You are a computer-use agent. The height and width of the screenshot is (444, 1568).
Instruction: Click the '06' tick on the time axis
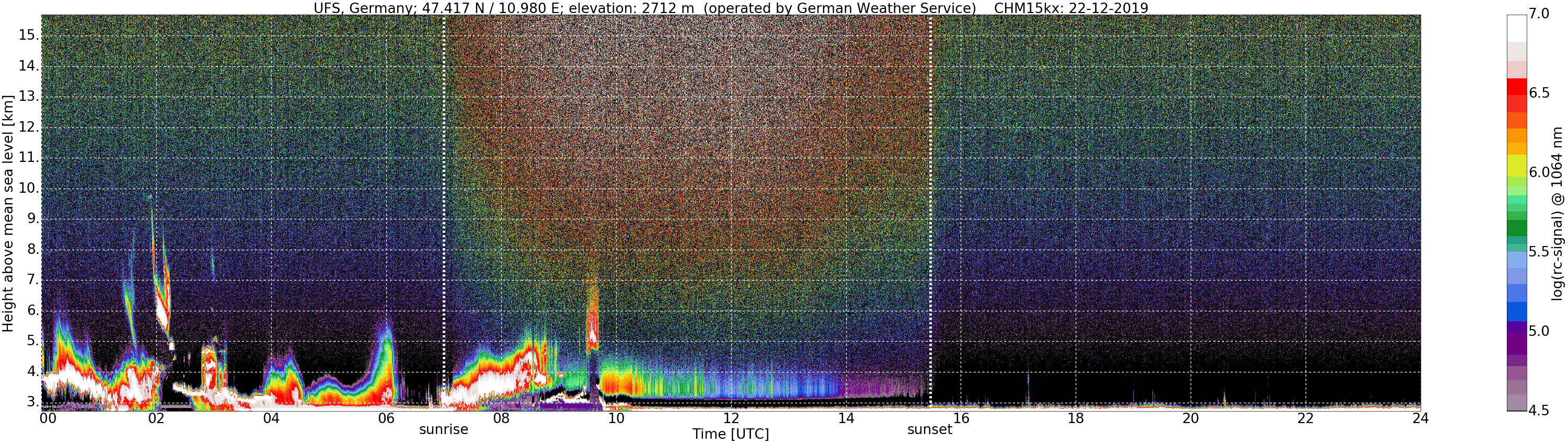386,418
